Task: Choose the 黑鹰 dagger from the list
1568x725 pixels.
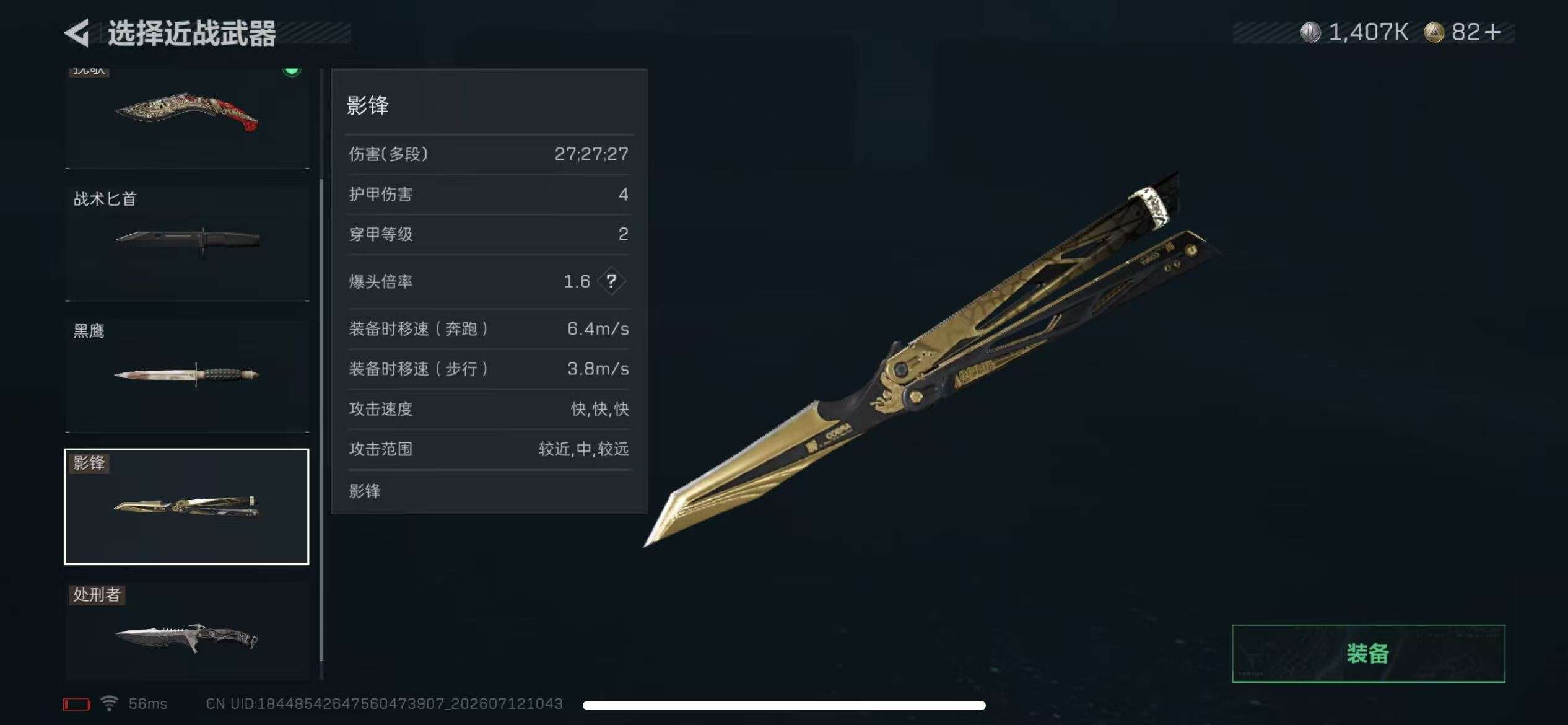Action: click(x=187, y=375)
